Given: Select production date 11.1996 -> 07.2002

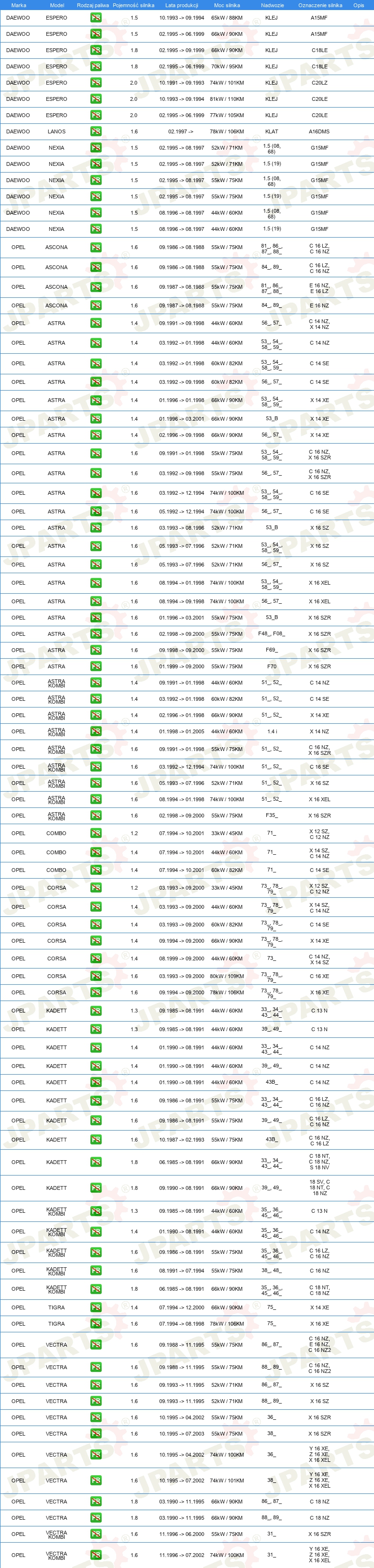Looking at the screenshot, I should (x=182, y=1555).
